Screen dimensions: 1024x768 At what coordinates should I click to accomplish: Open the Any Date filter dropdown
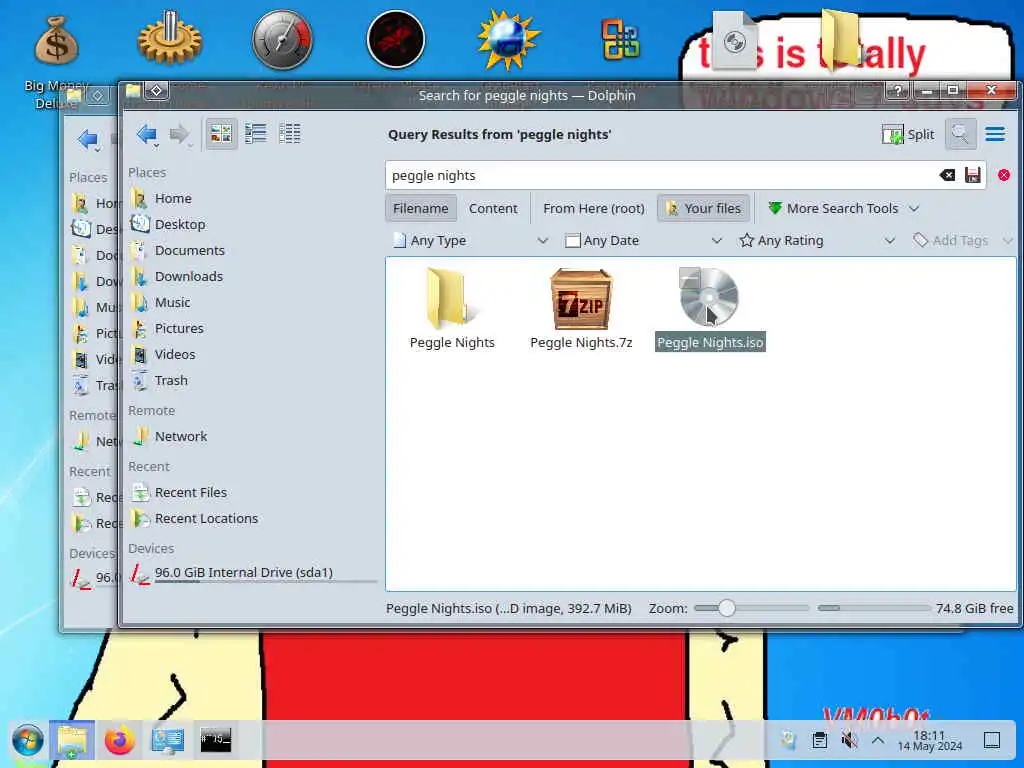pyautogui.click(x=643, y=240)
